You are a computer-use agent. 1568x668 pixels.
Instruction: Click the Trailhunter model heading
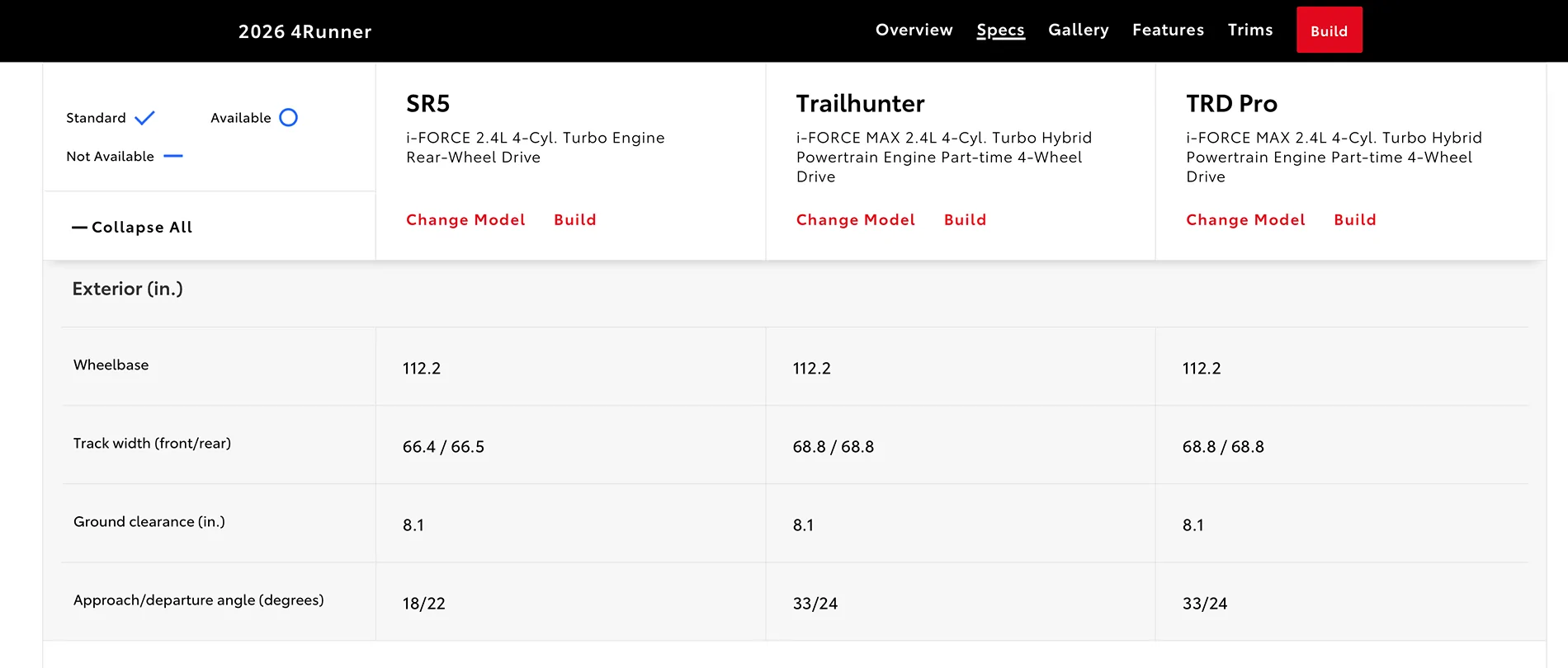pos(860,104)
